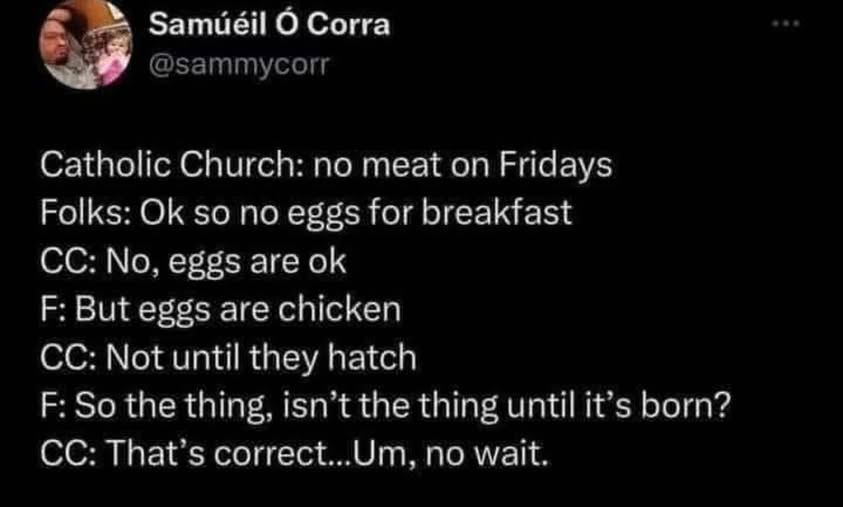Image resolution: width=843 pixels, height=507 pixels.
Task: Click the display name Samúéil Ó Corra
Action: coord(269,27)
